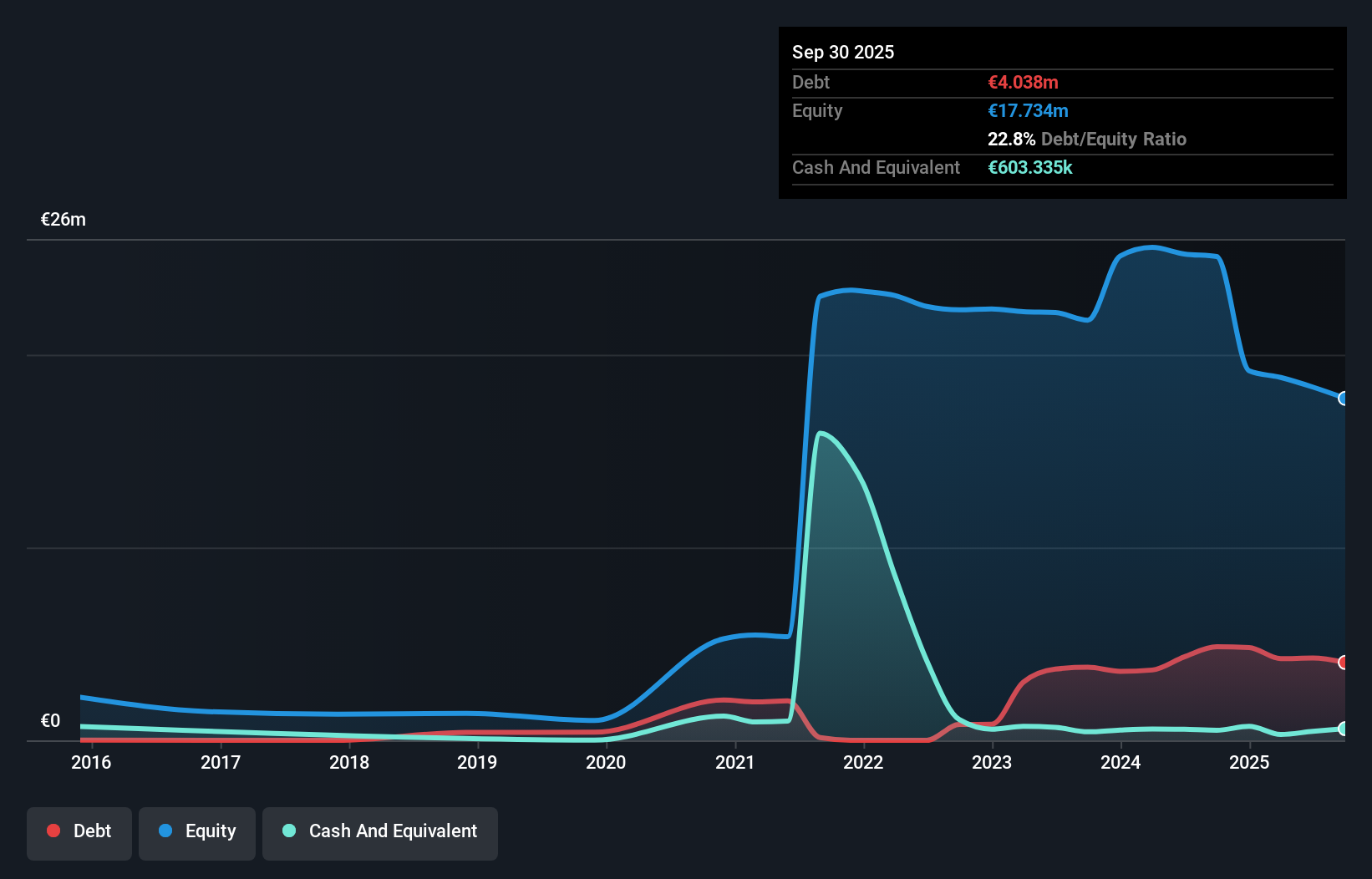Click the Equity label in the tooltip
Screen dimensions: 1372x879
click(817, 111)
